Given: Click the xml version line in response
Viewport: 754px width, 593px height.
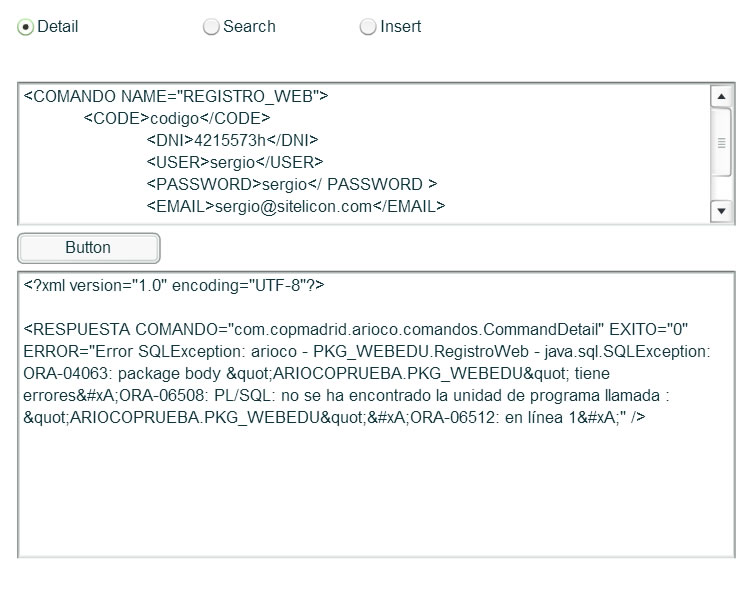Looking at the screenshot, I should (x=174, y=286).
